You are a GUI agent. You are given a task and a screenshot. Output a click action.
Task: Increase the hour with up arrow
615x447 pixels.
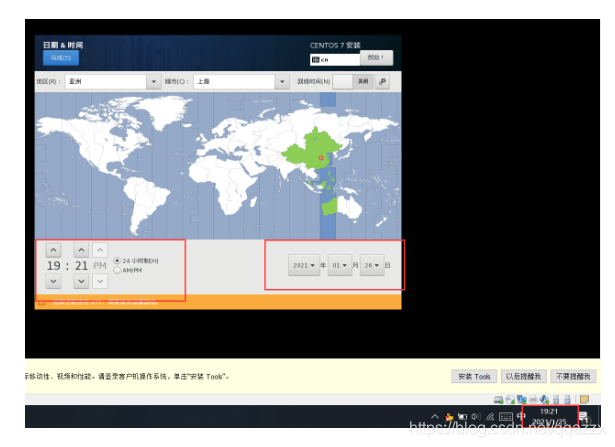53,250
